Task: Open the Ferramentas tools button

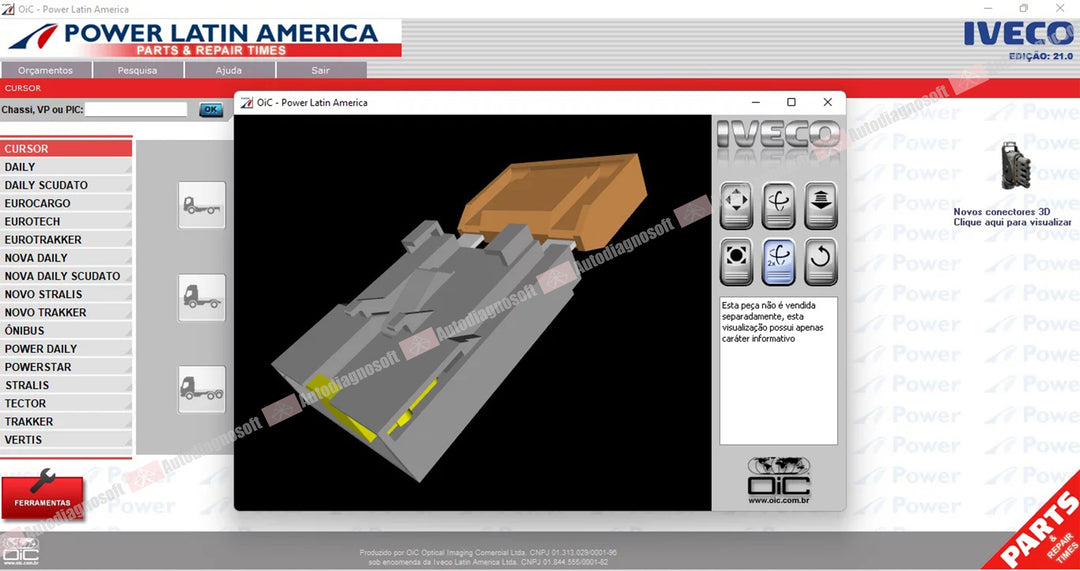Action: (43, 493)
